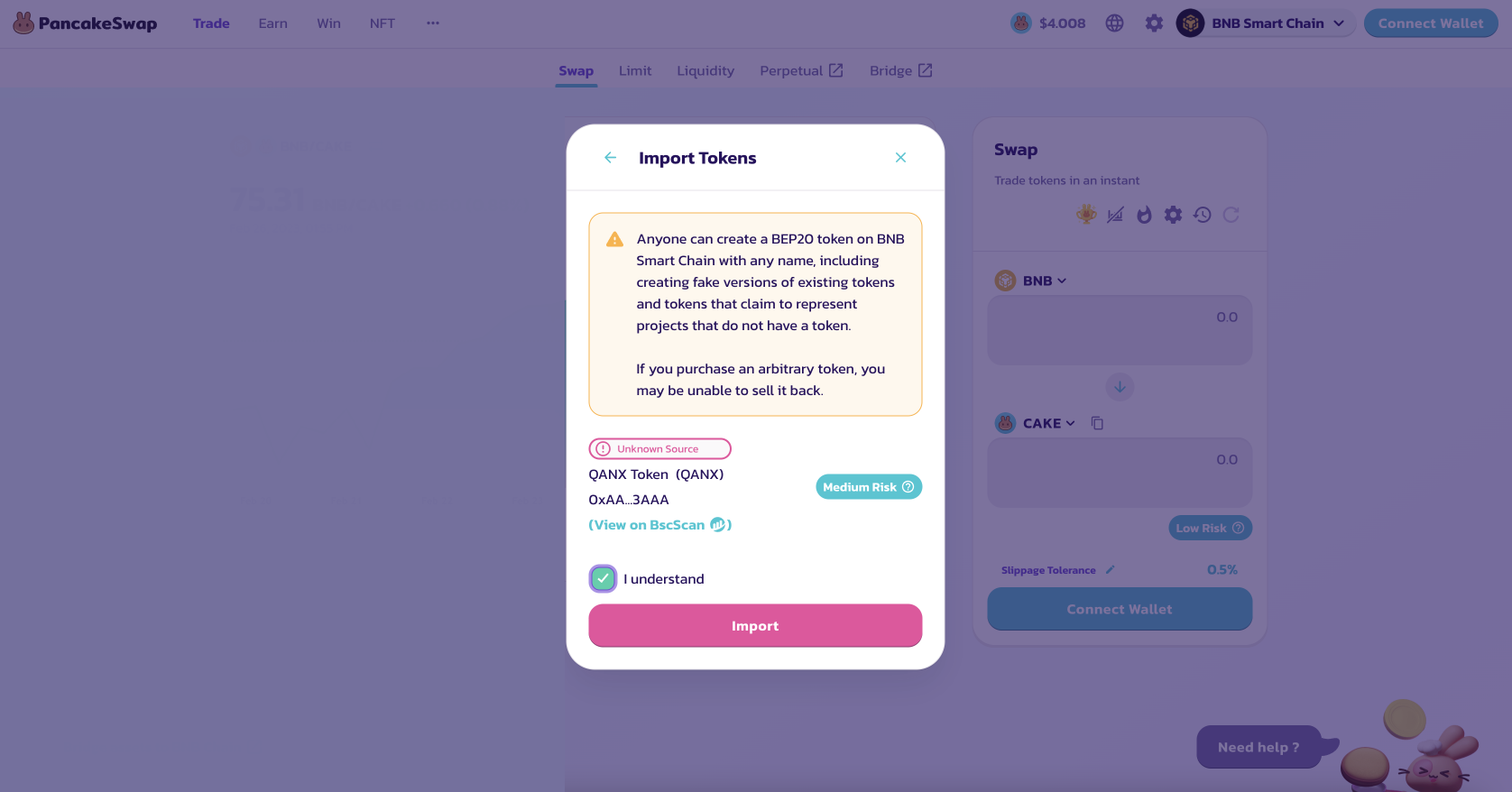Click the swap direction arrow button

1120,387
